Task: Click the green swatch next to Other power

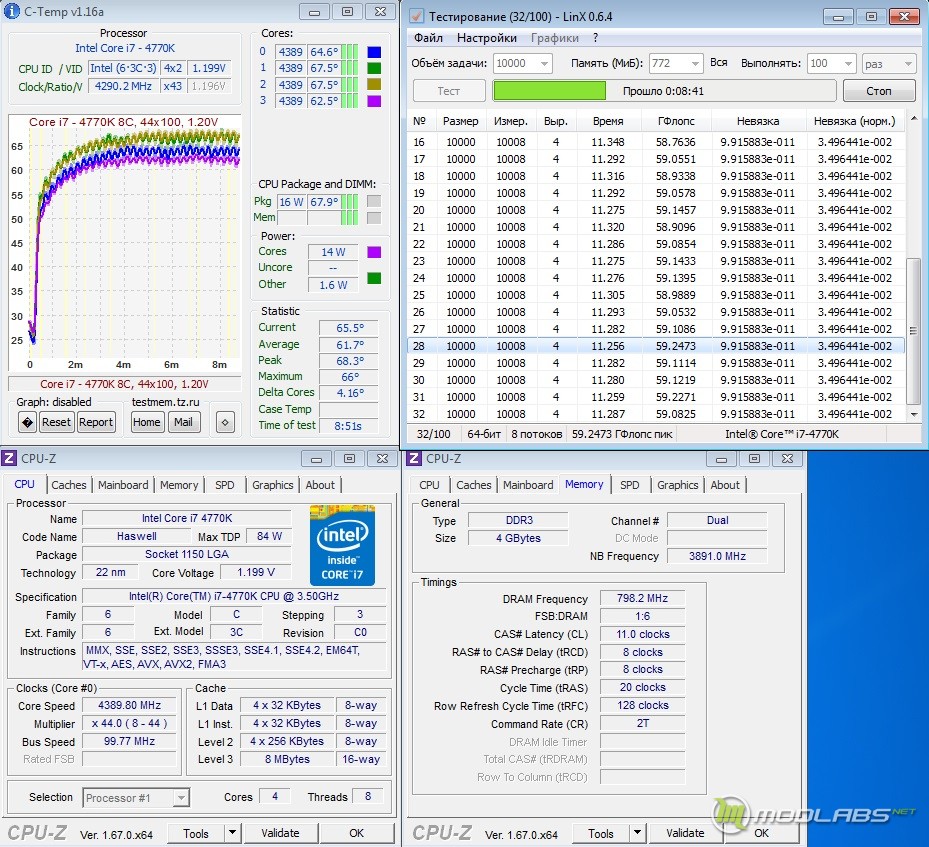Action: pyautogui.click(x=374, y=278)
